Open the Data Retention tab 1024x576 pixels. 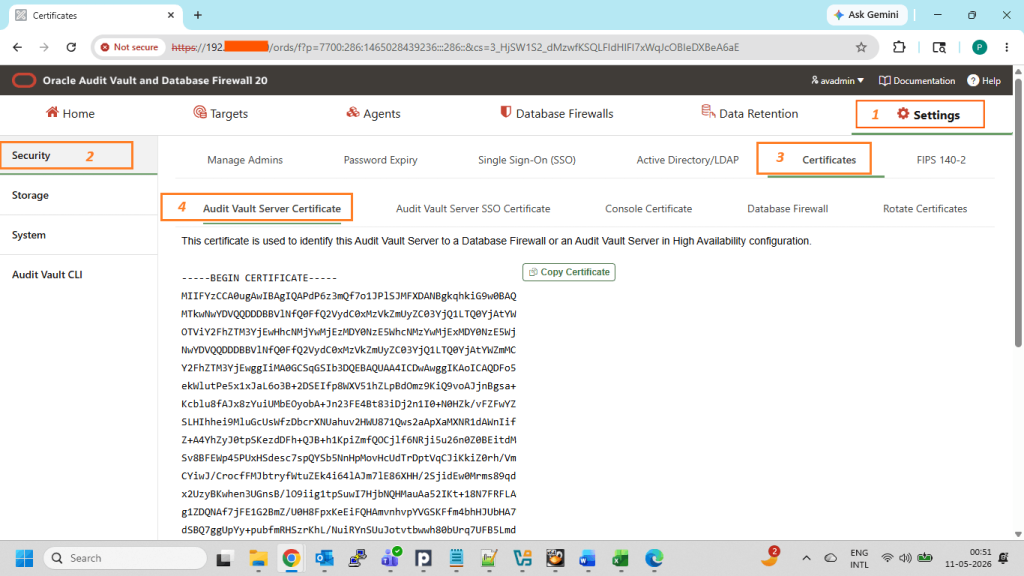coord(750,113)
